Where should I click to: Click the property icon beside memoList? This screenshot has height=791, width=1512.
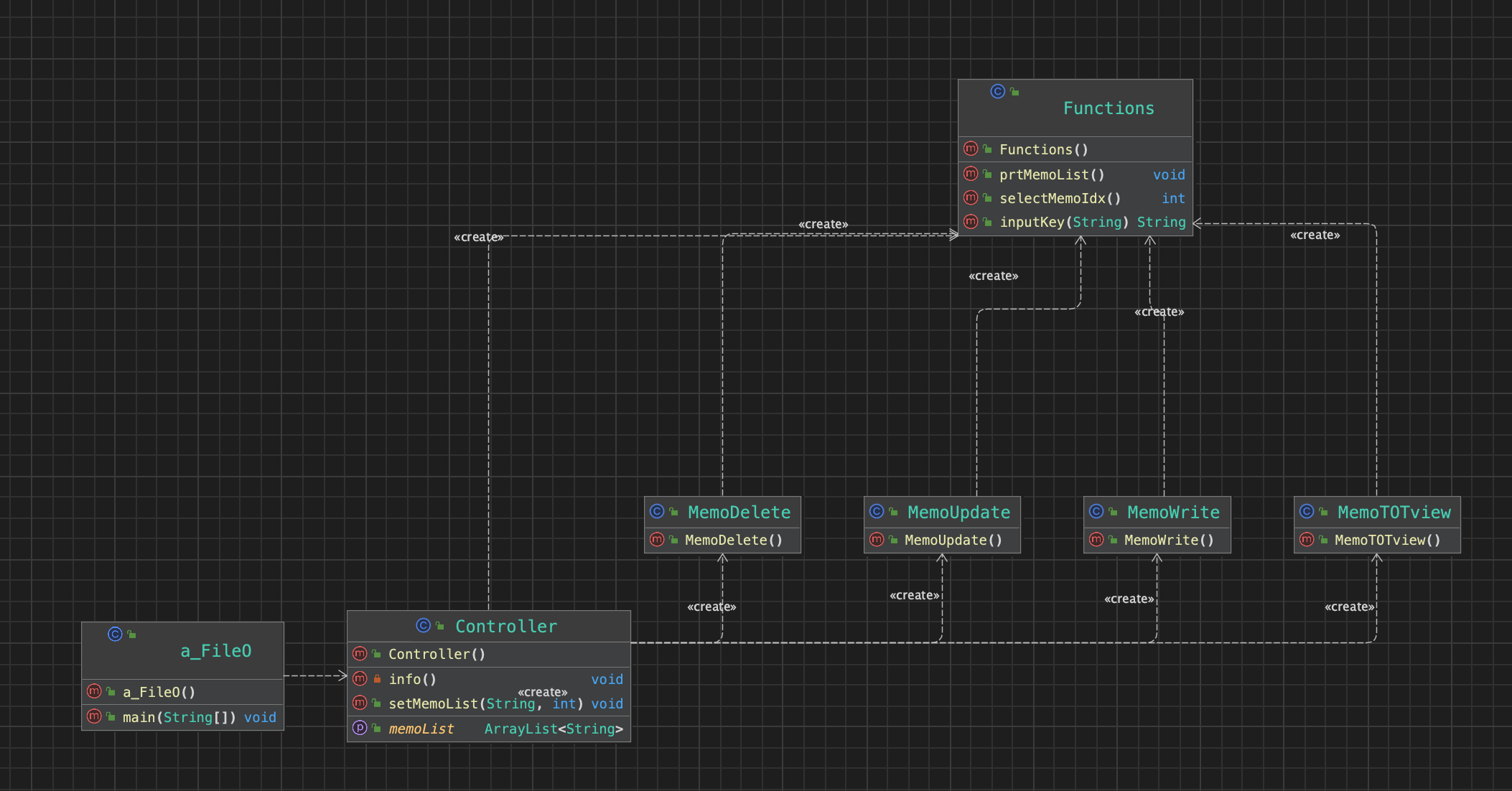click(x=360, y=728)
